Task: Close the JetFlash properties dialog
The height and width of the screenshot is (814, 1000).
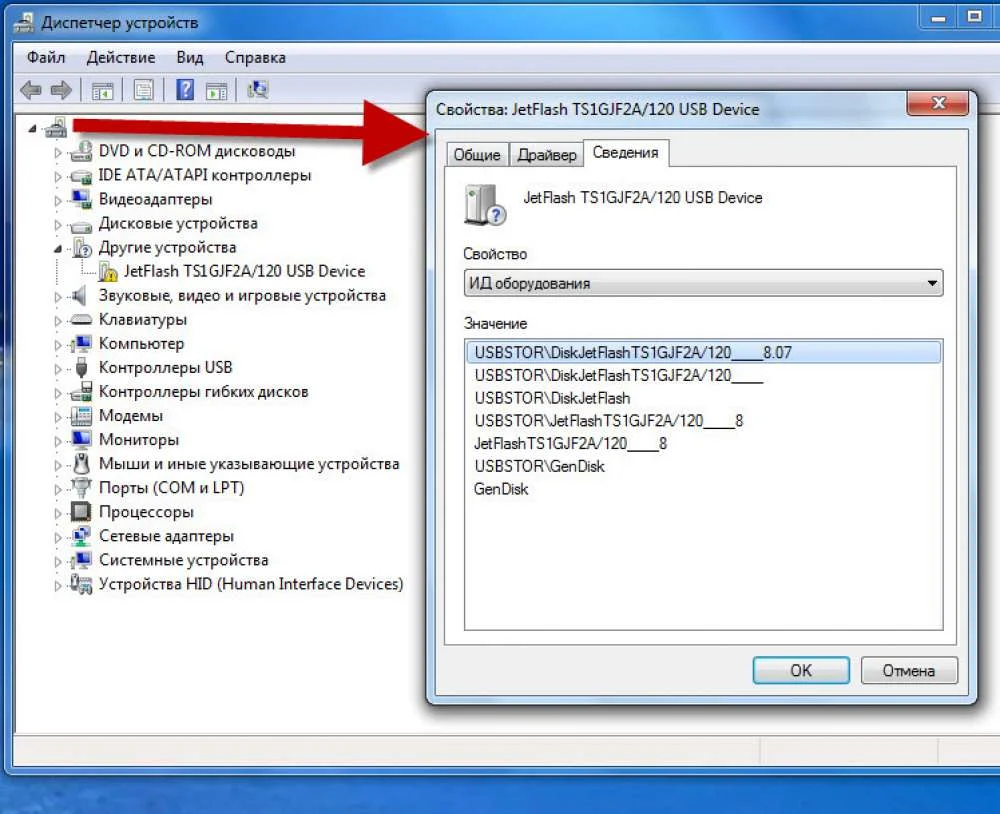Action: pyautogui.click(x=938, y=103)
